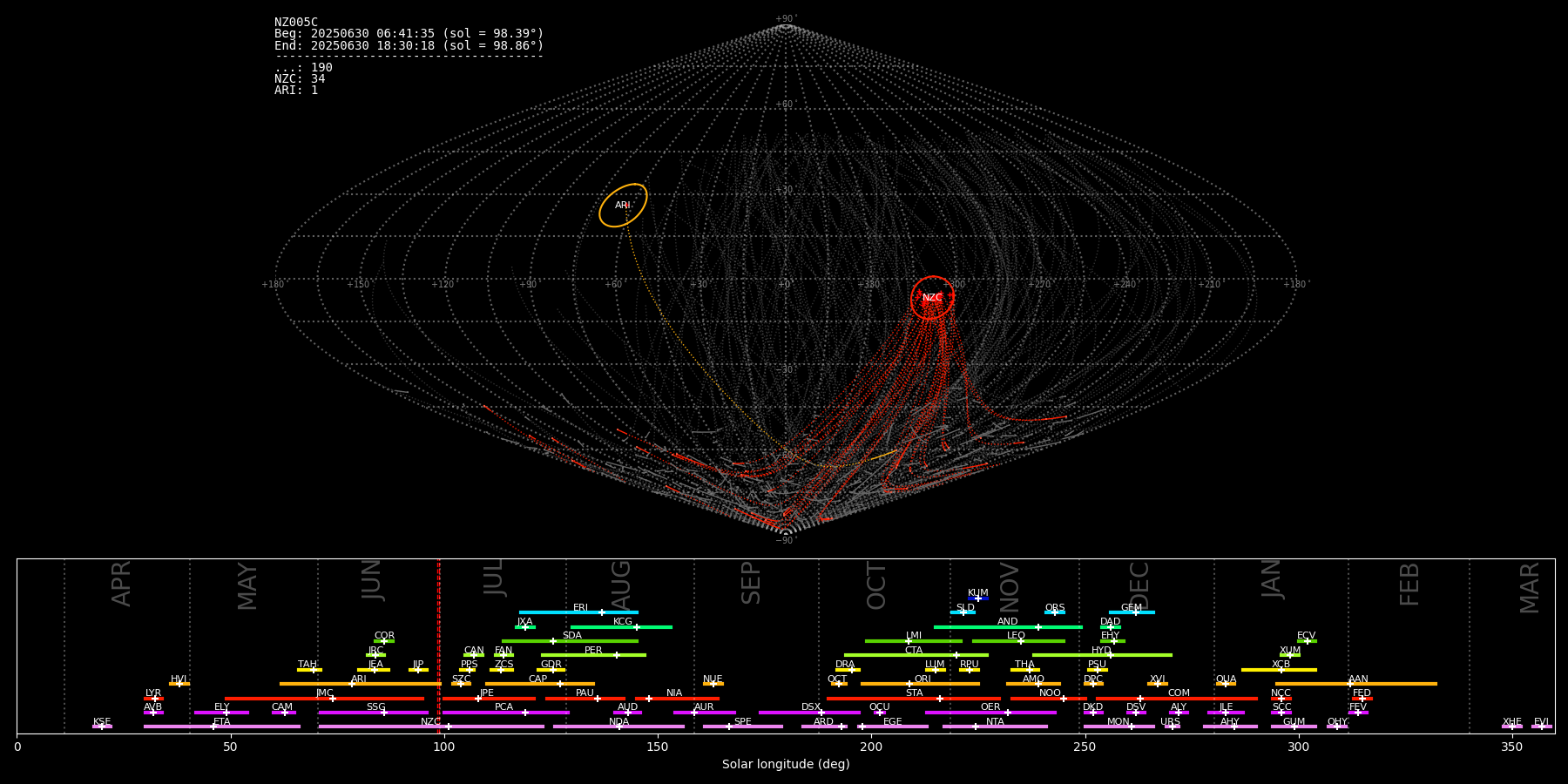Image resolution: width=1568 pixels, height=784 pixels.
Task: Click the APR month label
Action: click(x=121, y=584)
